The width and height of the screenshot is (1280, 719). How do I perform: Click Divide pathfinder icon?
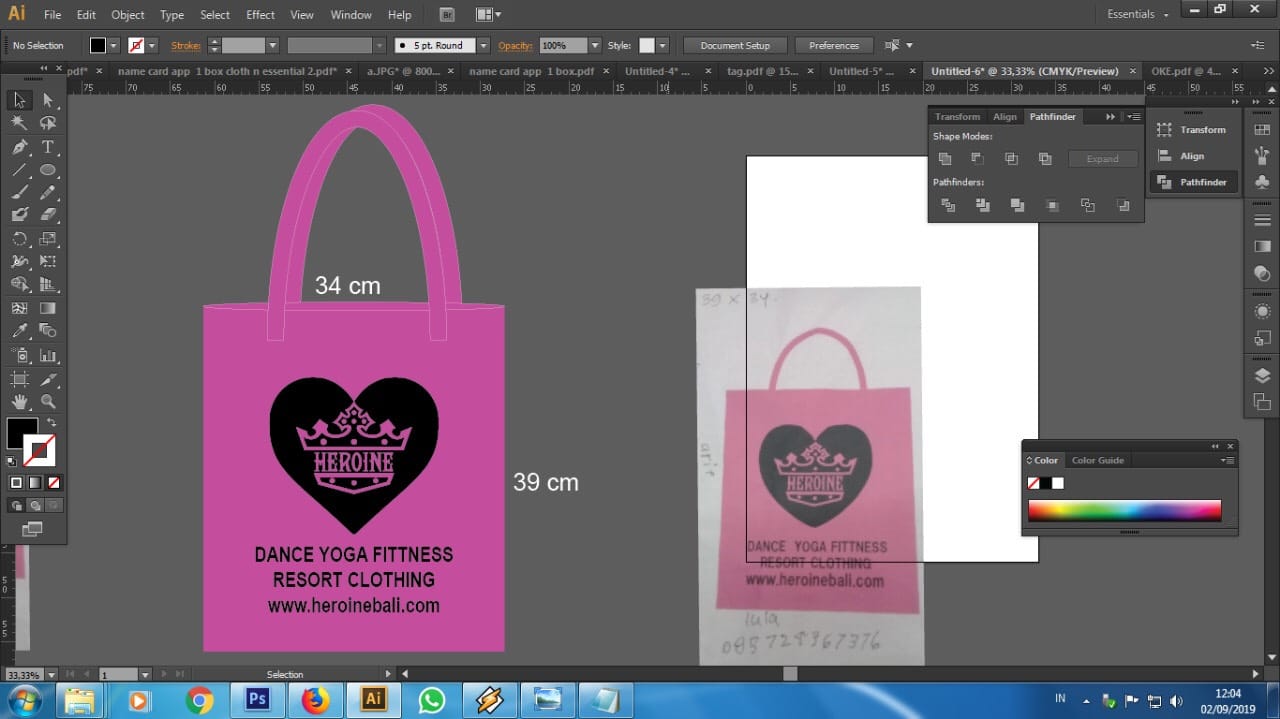coord(948,205)
